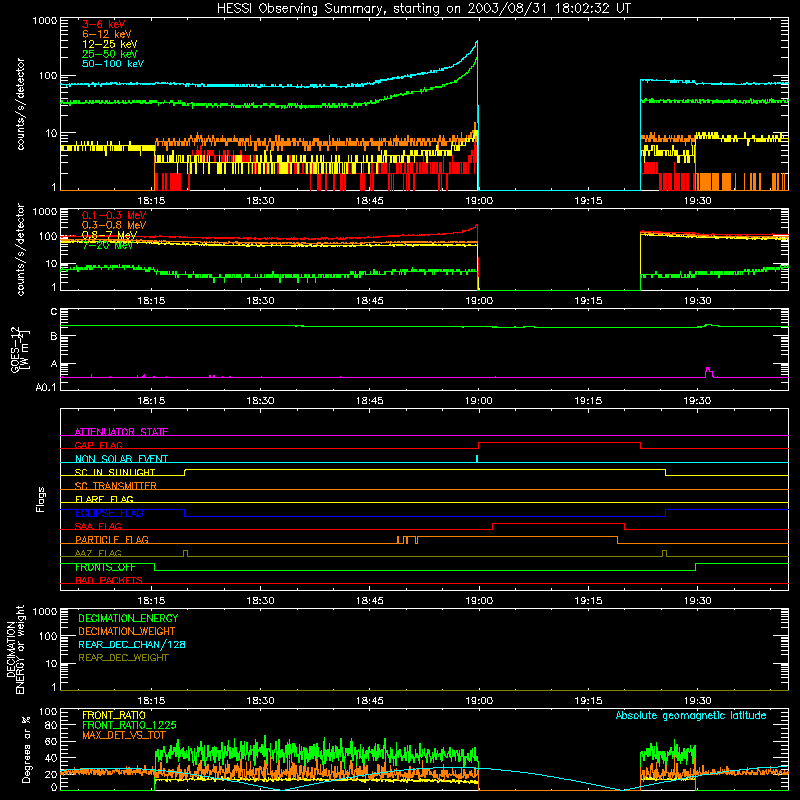Click the Absolute geomagnetic latitude label
The height and width of the screenshot is (800, 800).
[691, 715]
